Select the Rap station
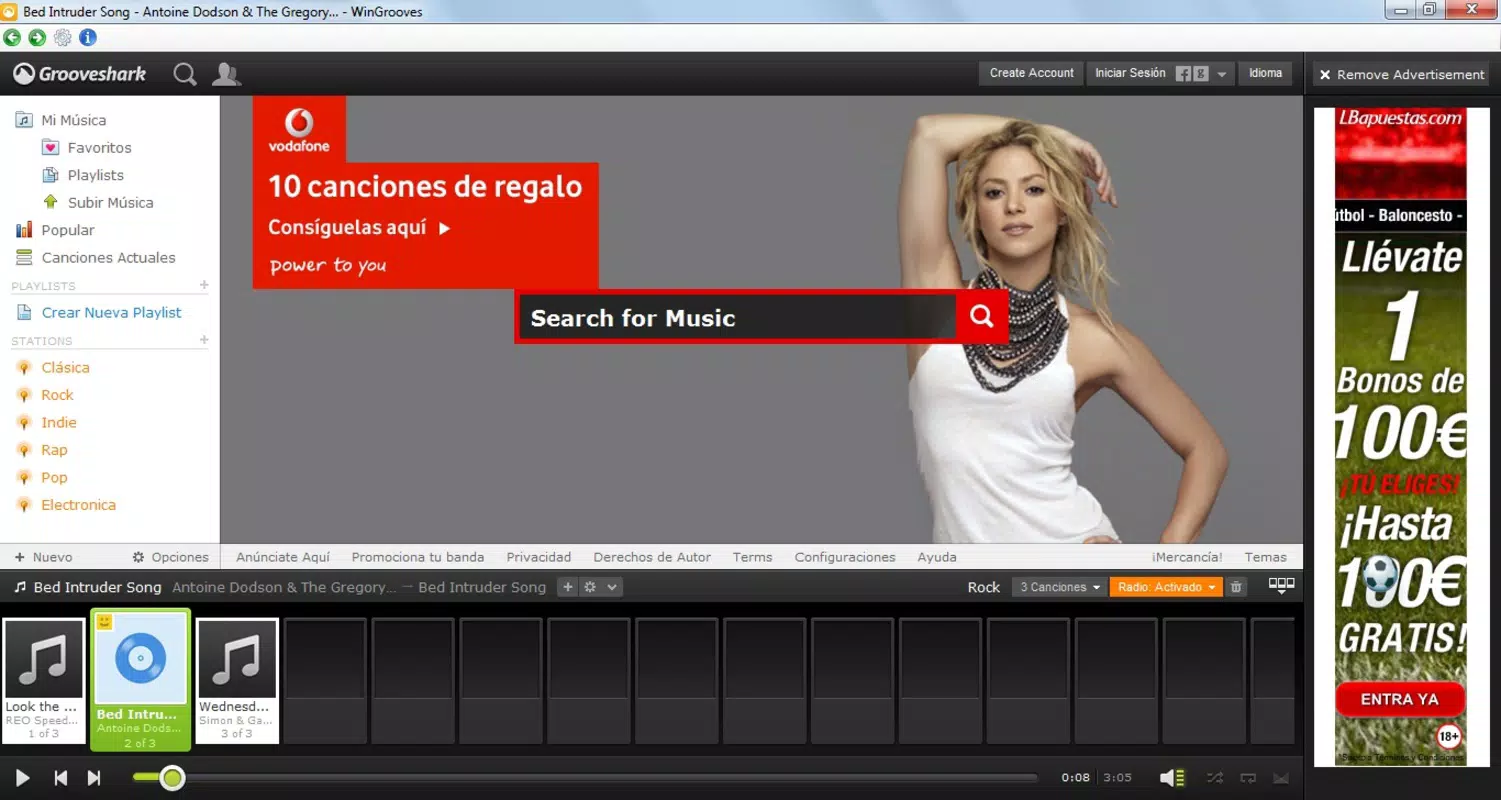 54,450
